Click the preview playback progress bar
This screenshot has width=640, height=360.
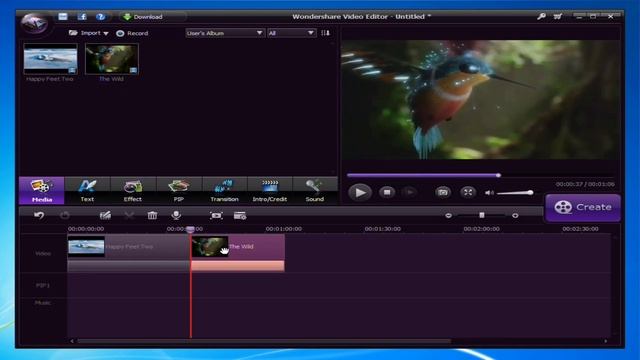tap(480, 175)
